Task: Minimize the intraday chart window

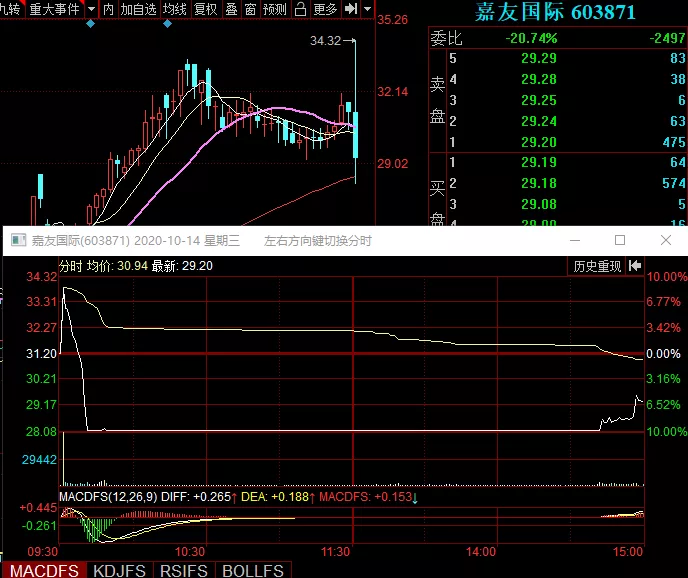Action: [575, 240]
